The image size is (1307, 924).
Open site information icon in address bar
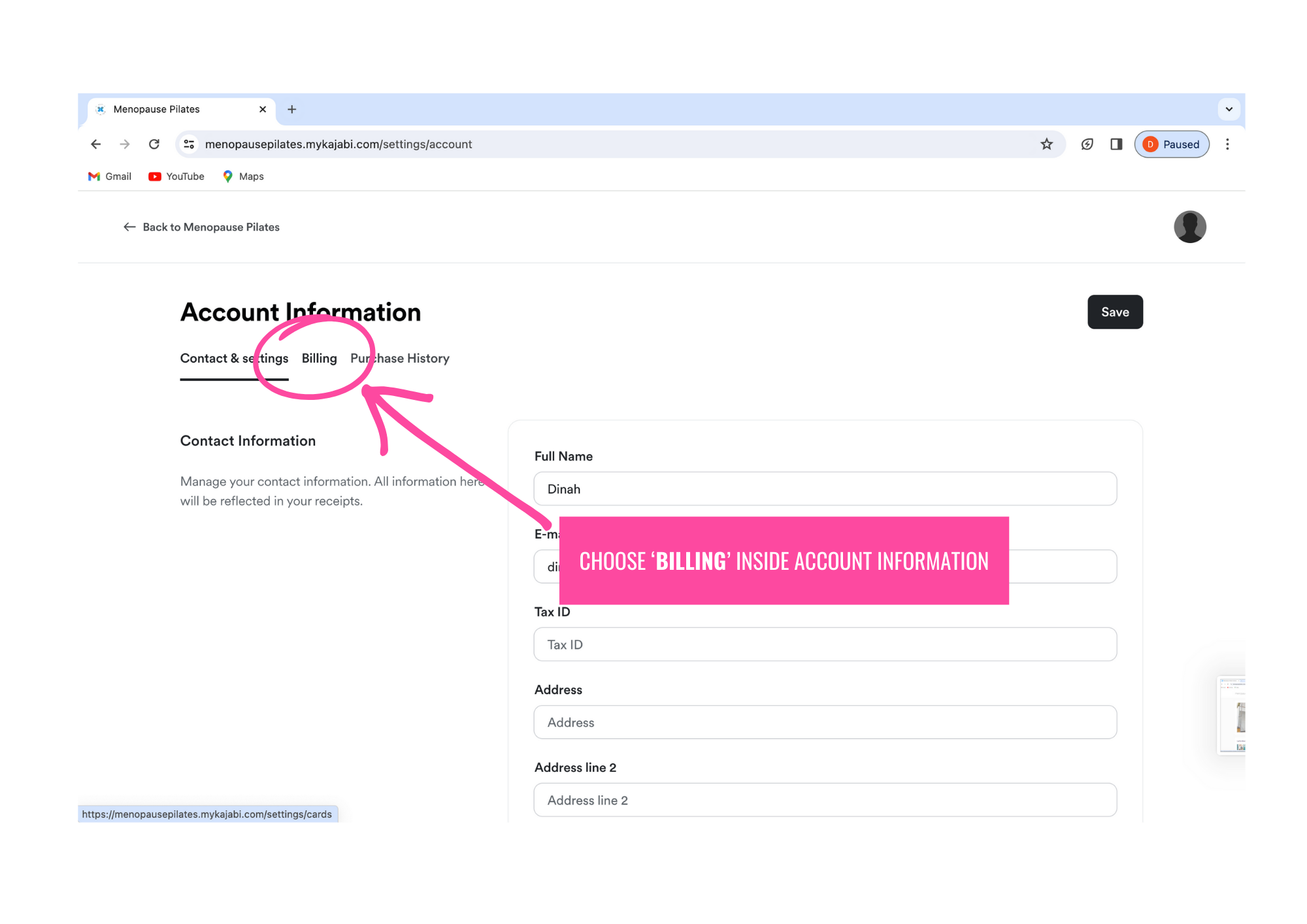190,144
